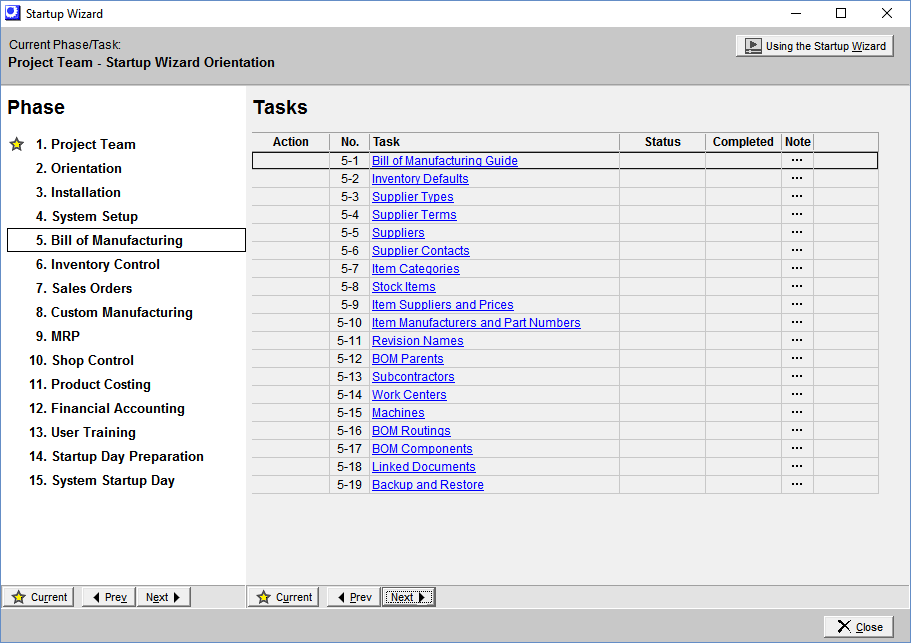
Task: Click the star icon beside Project Team phase
Action: point(16,144)
